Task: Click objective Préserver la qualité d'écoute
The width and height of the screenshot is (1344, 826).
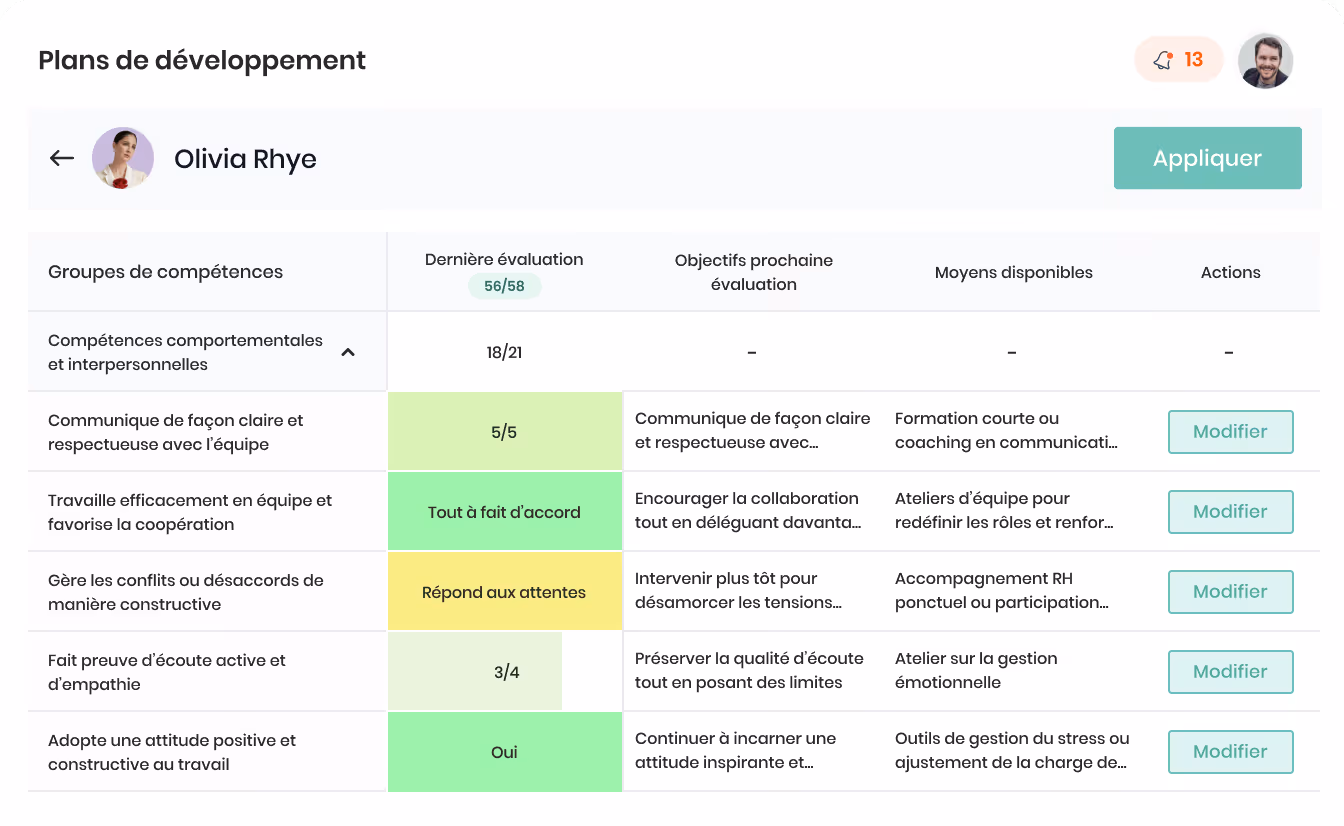Action: [x=749, y=670]
